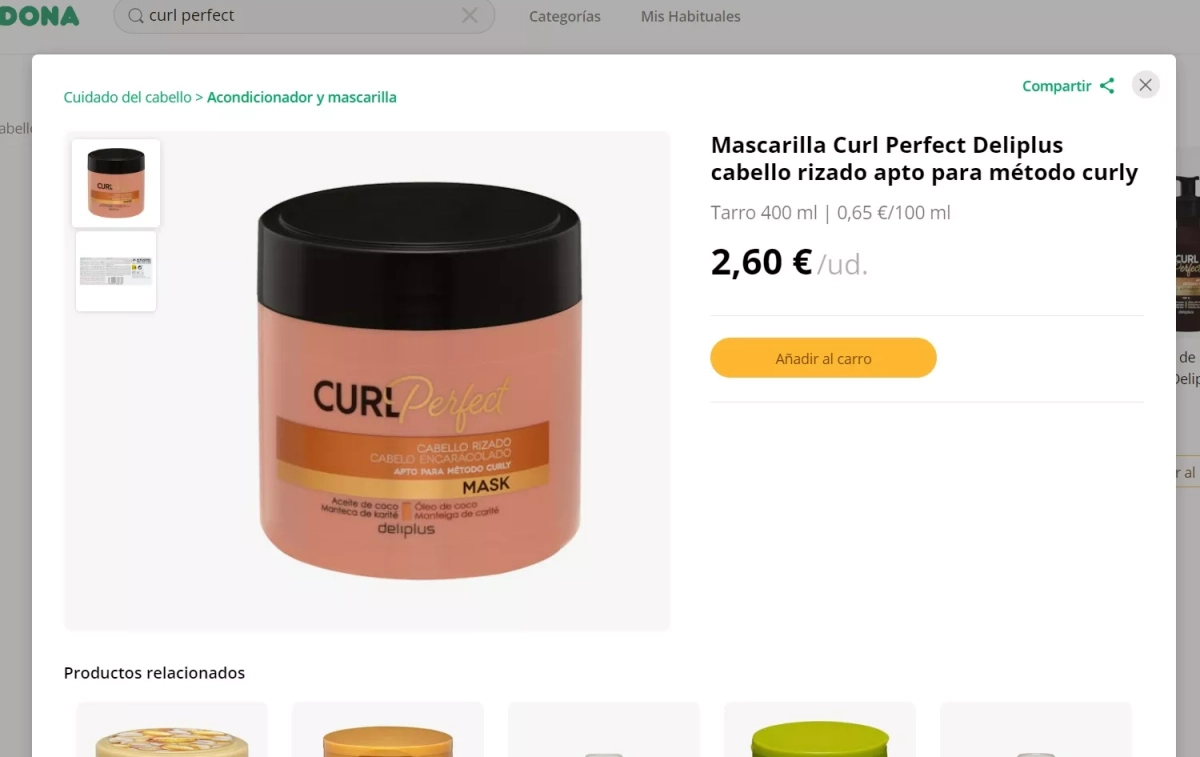This screenshot has width=1200, height=757.
Task: Clear the search field with X icon
Action: tap(469, 16)
